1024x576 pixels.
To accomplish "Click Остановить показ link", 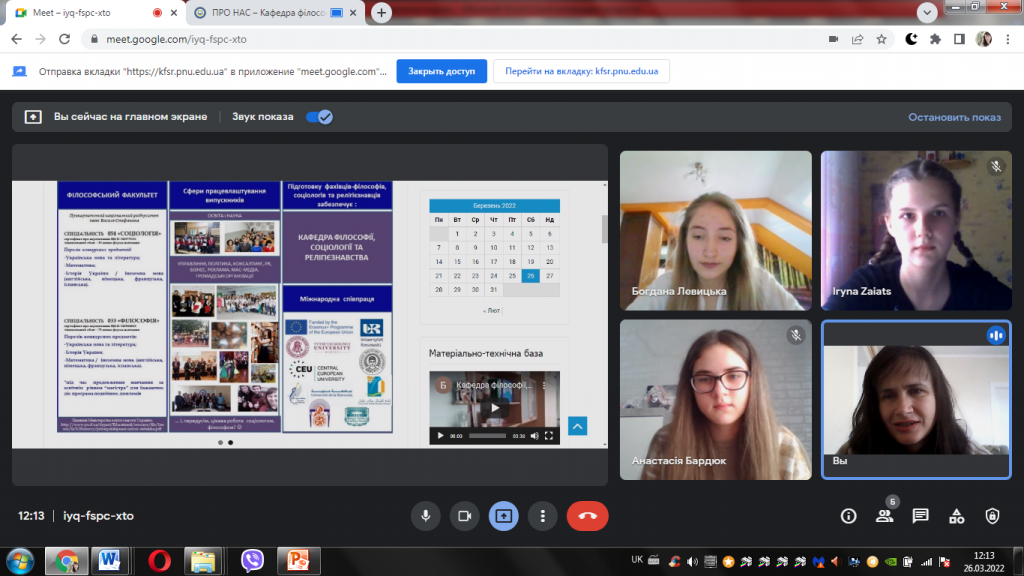I will click(954, 117).
